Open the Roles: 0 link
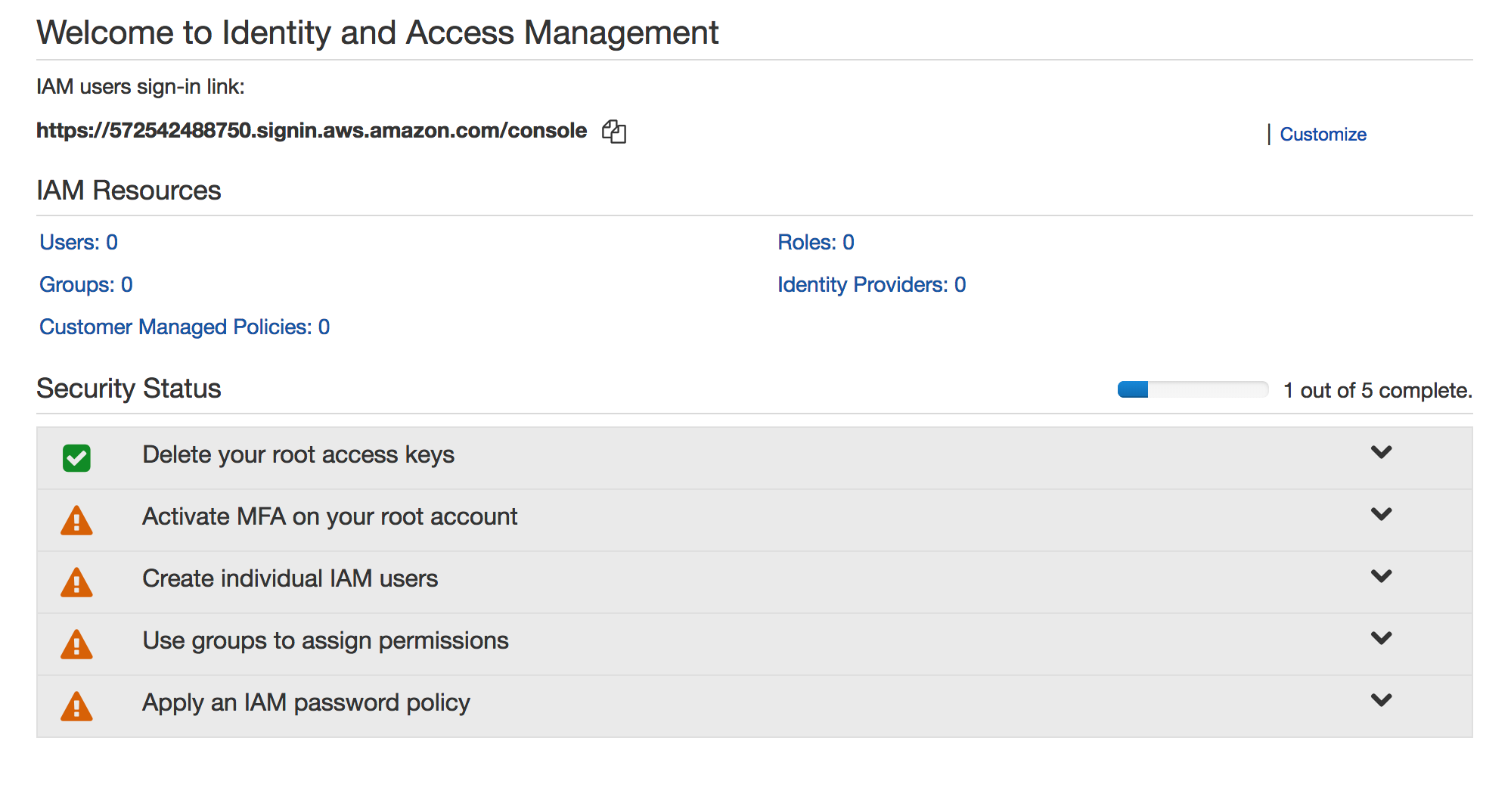This screenshot has width=1511, height=812. [816, 242]
